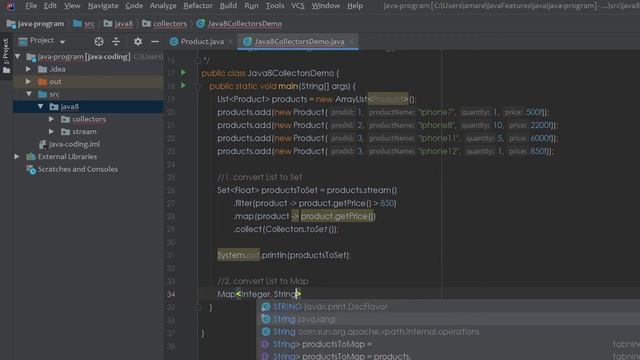
Task: Expand the out folder
Action: click(28, 82)
